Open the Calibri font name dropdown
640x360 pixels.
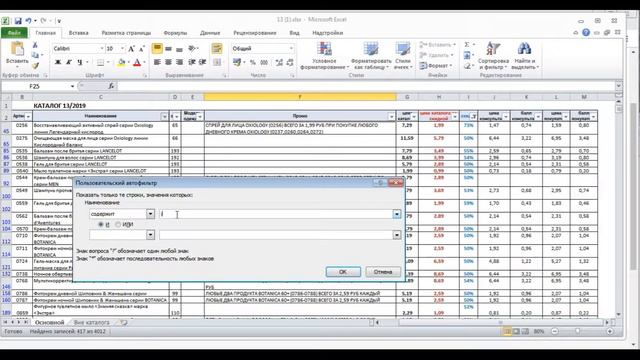click(x=102, y=49)
